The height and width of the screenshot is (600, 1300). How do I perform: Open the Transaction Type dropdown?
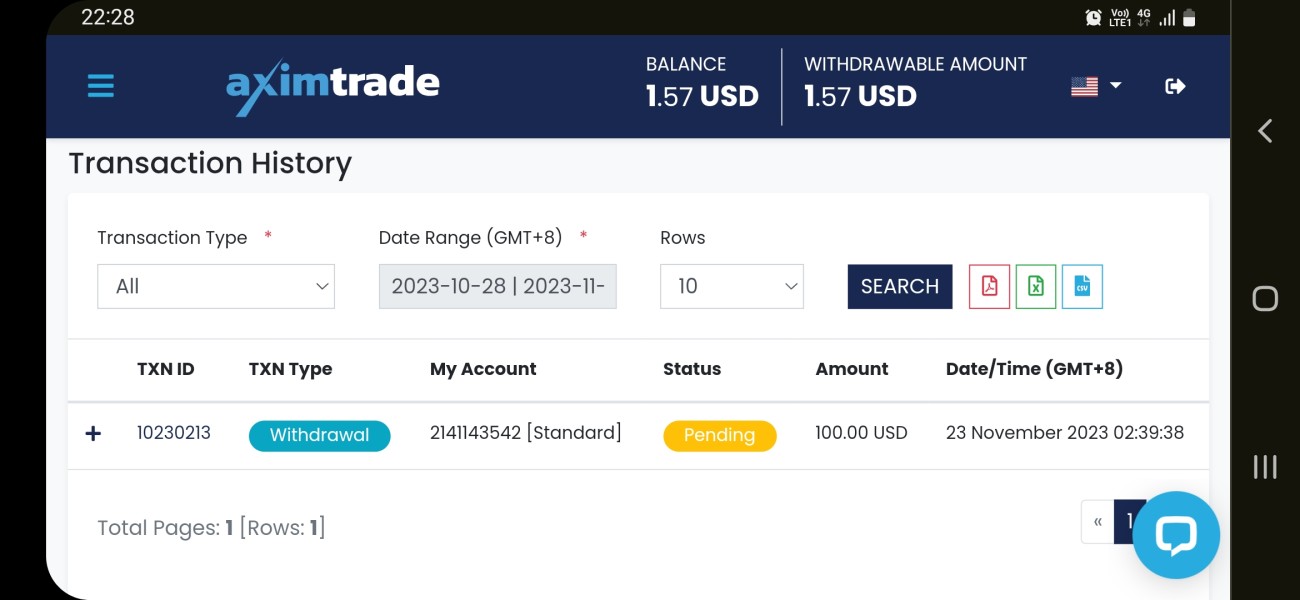pyautogui.click(x=216, y=287)
